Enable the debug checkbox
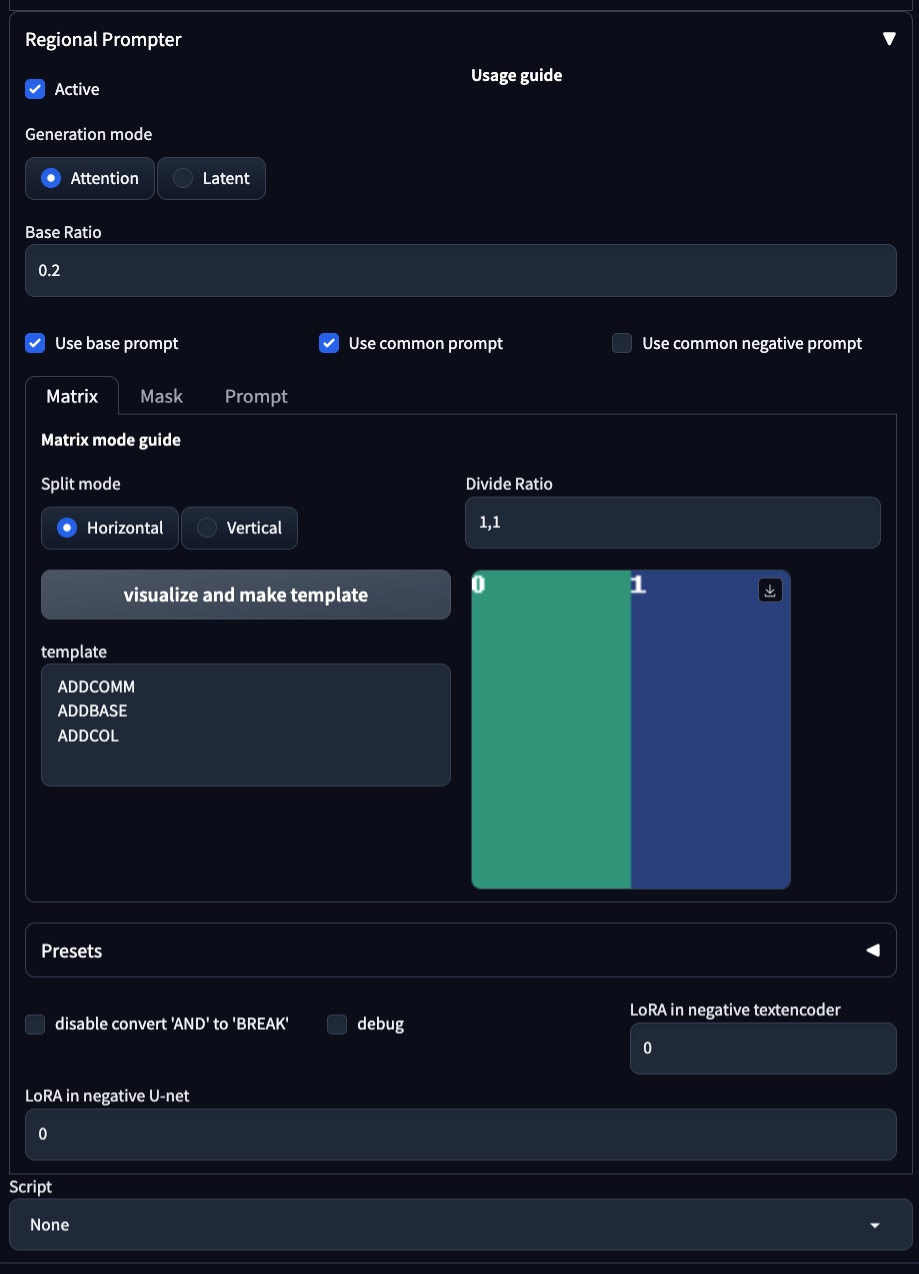The width and height of the screenshot is (919, 1274). pos(337,1024)
